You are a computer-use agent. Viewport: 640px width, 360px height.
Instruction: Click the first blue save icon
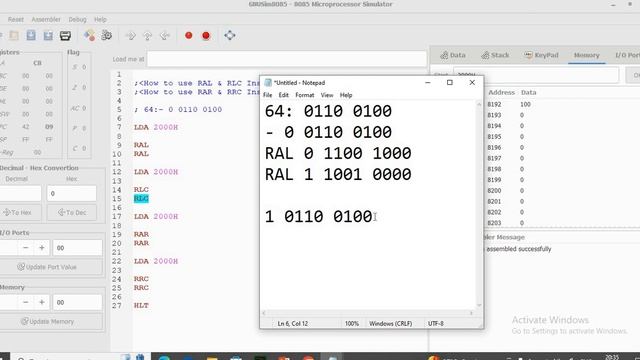(31, 36)
